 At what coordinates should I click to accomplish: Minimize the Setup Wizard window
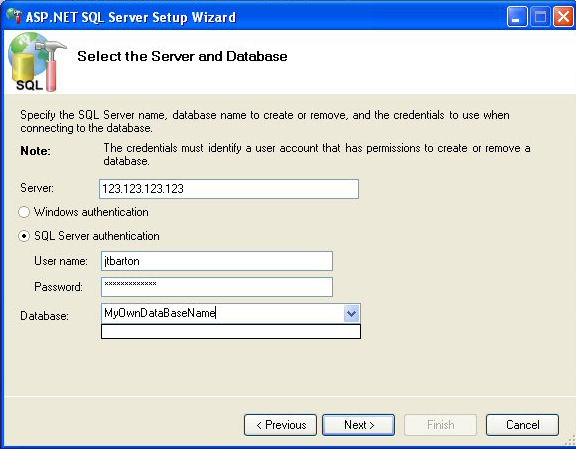point(516,17)
